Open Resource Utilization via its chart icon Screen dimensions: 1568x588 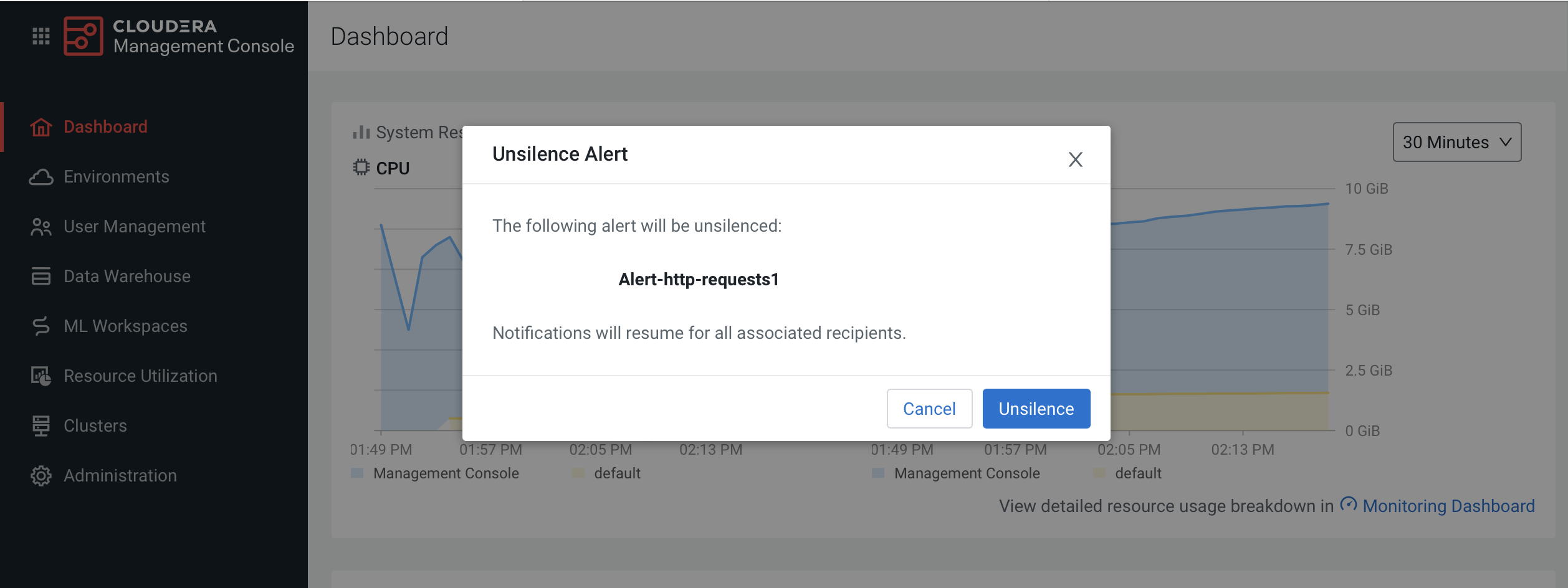click(41, 376)
